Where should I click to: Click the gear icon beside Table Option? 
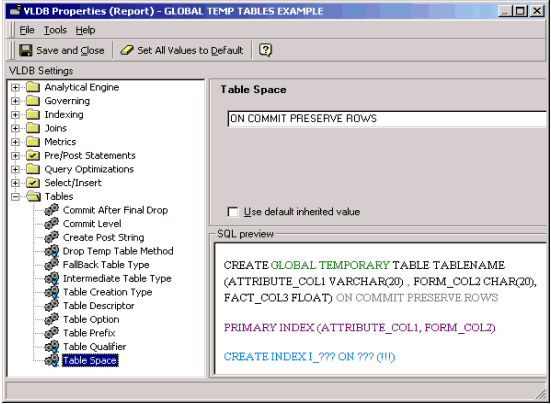[x=51, y=319]
